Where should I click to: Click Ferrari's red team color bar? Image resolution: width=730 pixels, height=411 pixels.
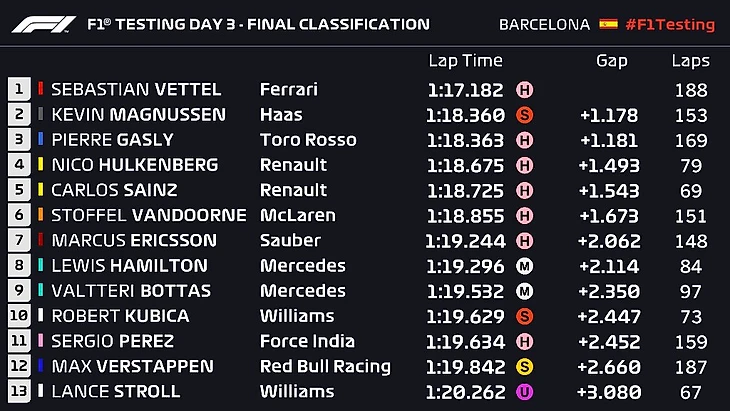point(41,90)
